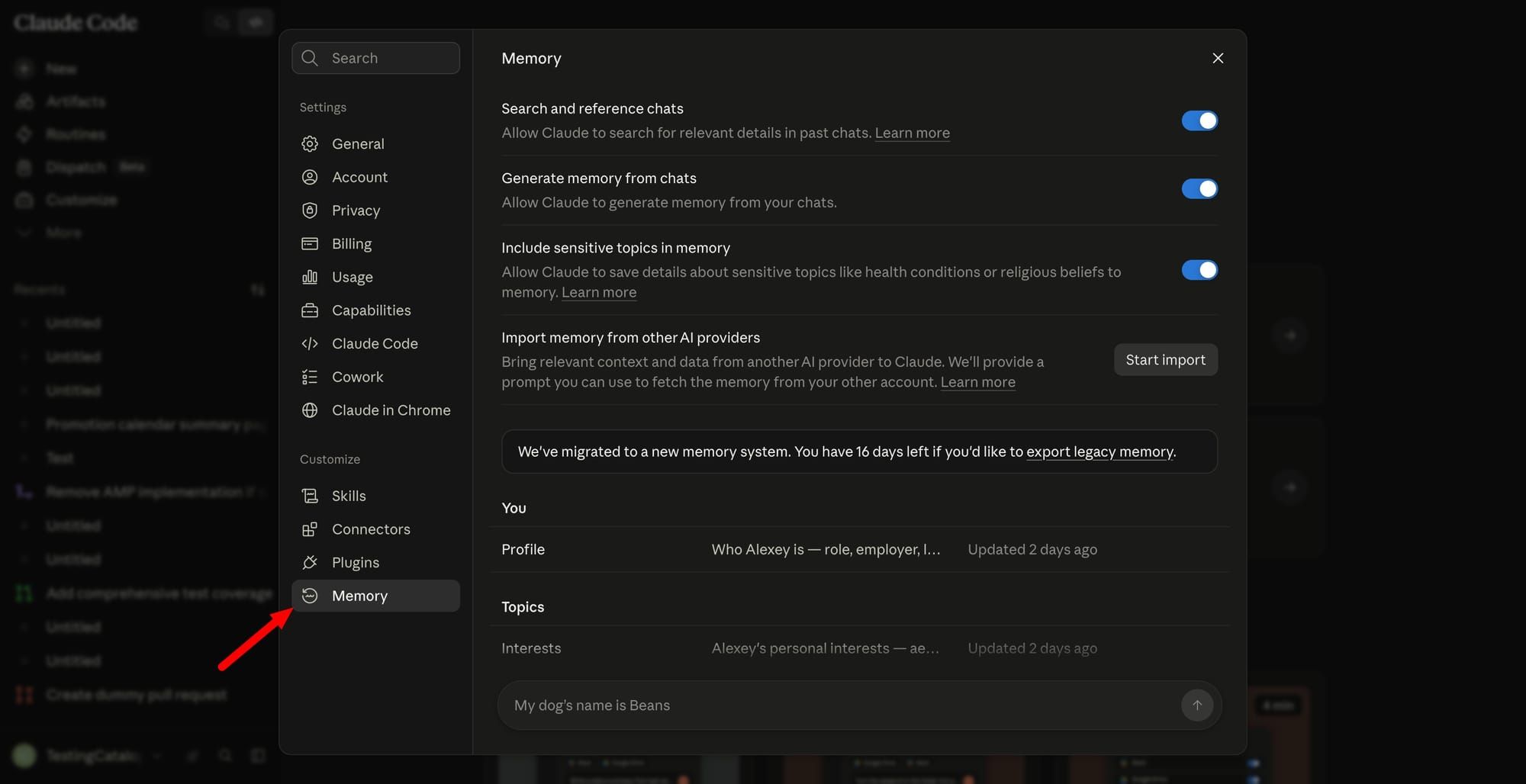Click the Connectors icon
The image size is (1526, 784).
(x=310, y=529)
